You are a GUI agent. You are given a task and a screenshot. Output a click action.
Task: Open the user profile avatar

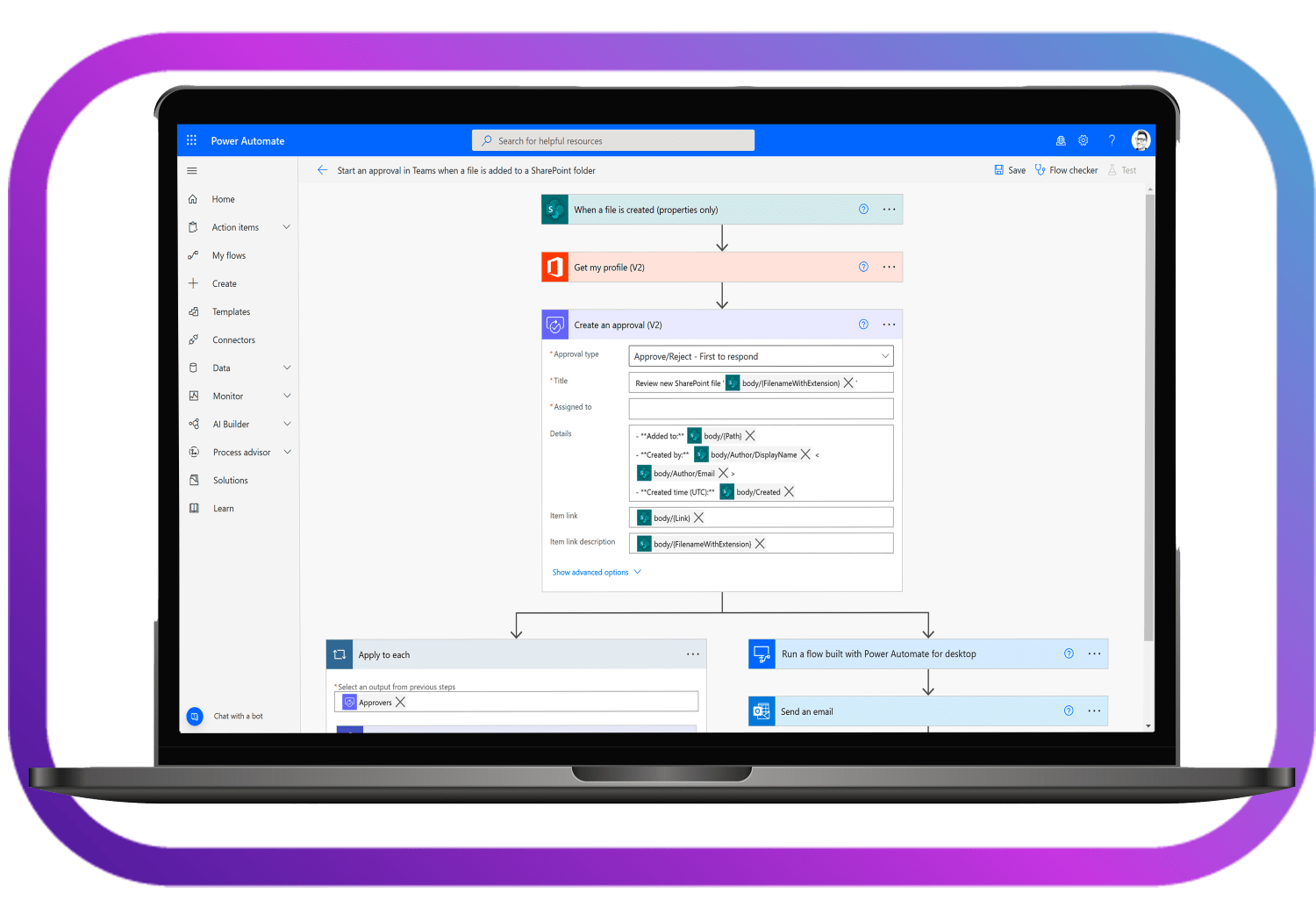1141,139
